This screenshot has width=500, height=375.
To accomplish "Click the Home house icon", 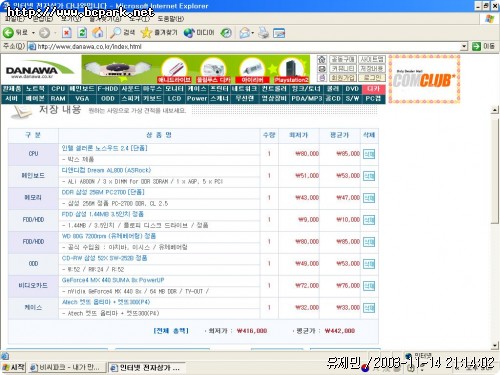I will click(98, 33).
